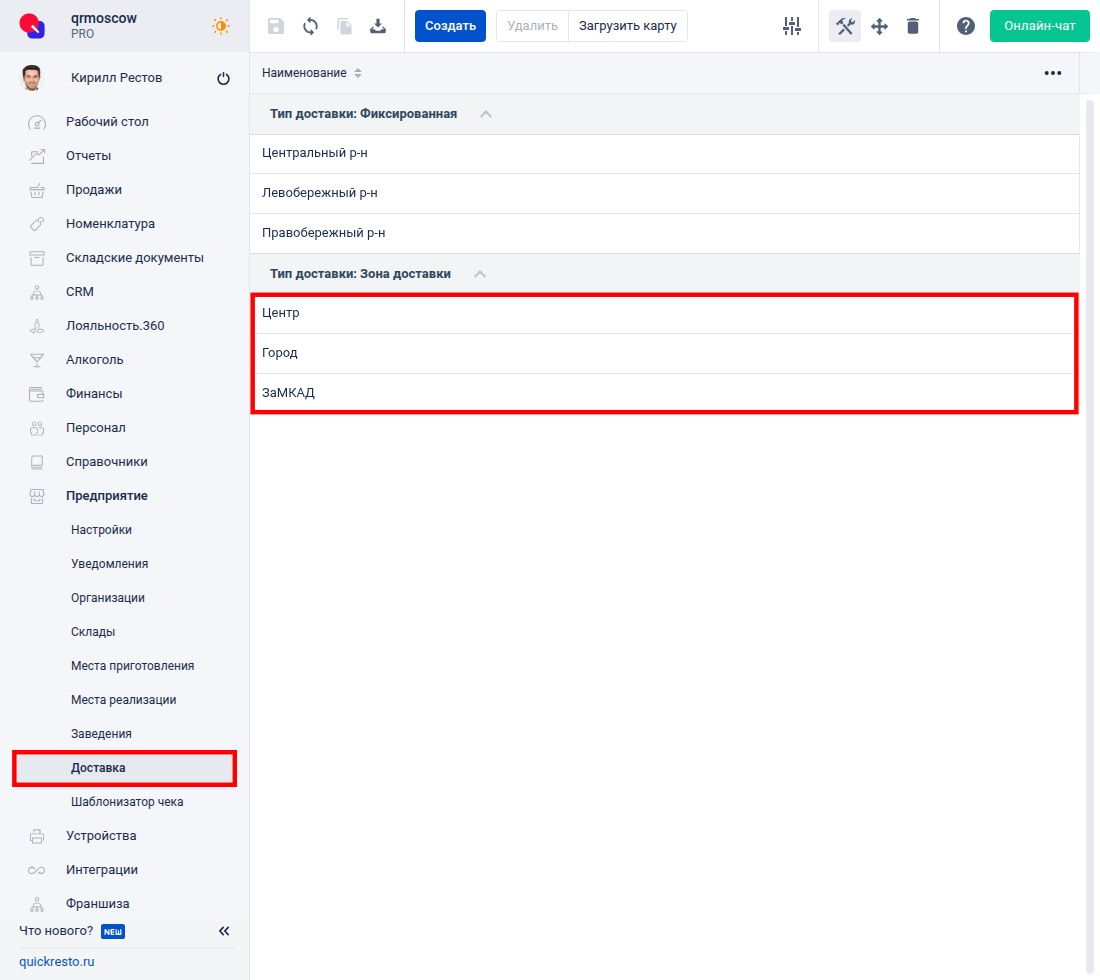
Task: Collapse the sidebar with the double chevron
Action: [x=224, y=931]
